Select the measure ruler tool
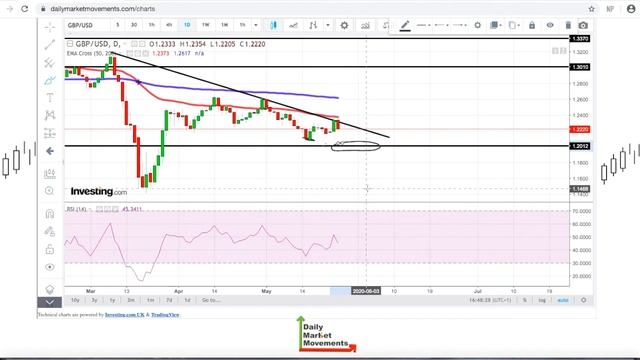 (50, 174)
